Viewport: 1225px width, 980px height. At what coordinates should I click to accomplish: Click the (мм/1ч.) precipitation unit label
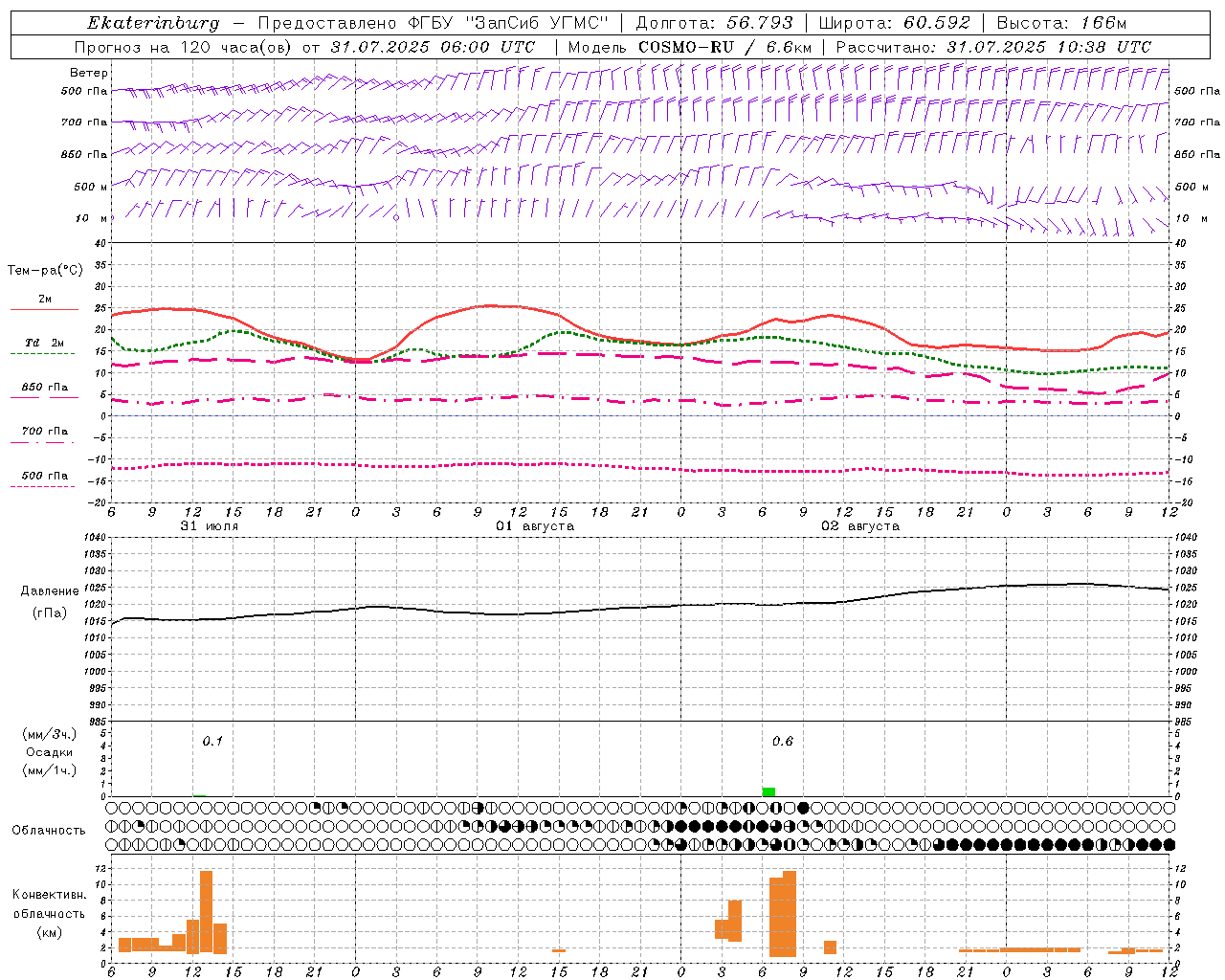click(x=50, y=770)
